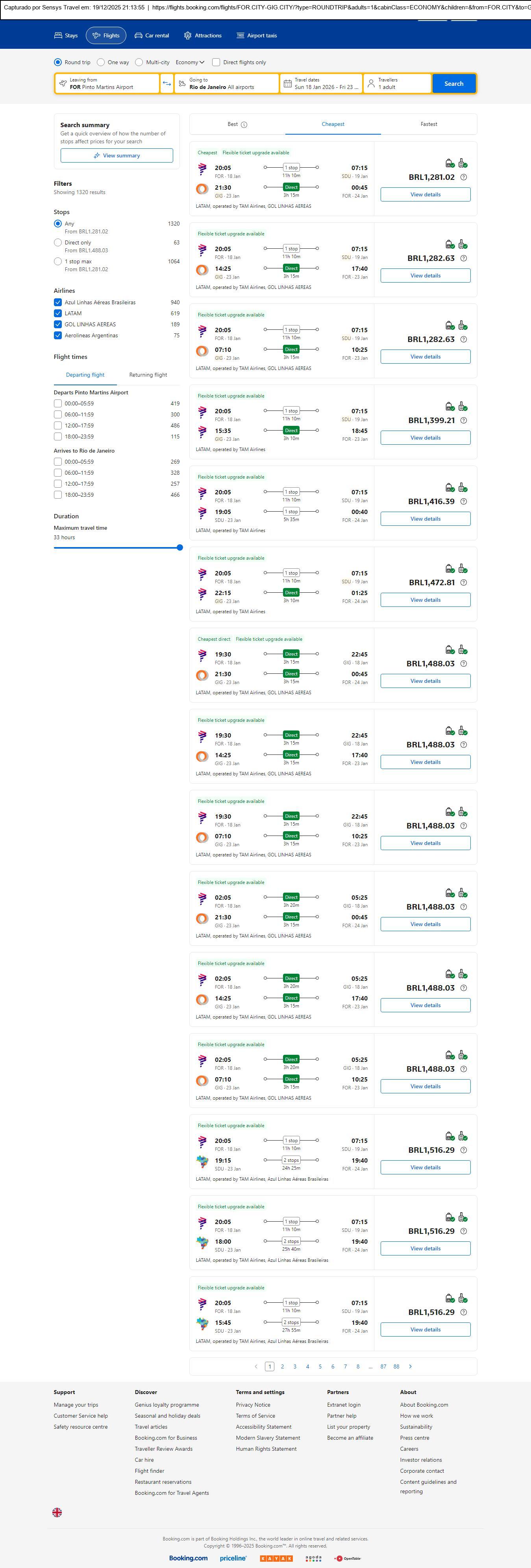This screenshot has height=1568, width=531.
Task: Click the Car rental icon in header
Action: pyautogui.click(x=139, y=36)
